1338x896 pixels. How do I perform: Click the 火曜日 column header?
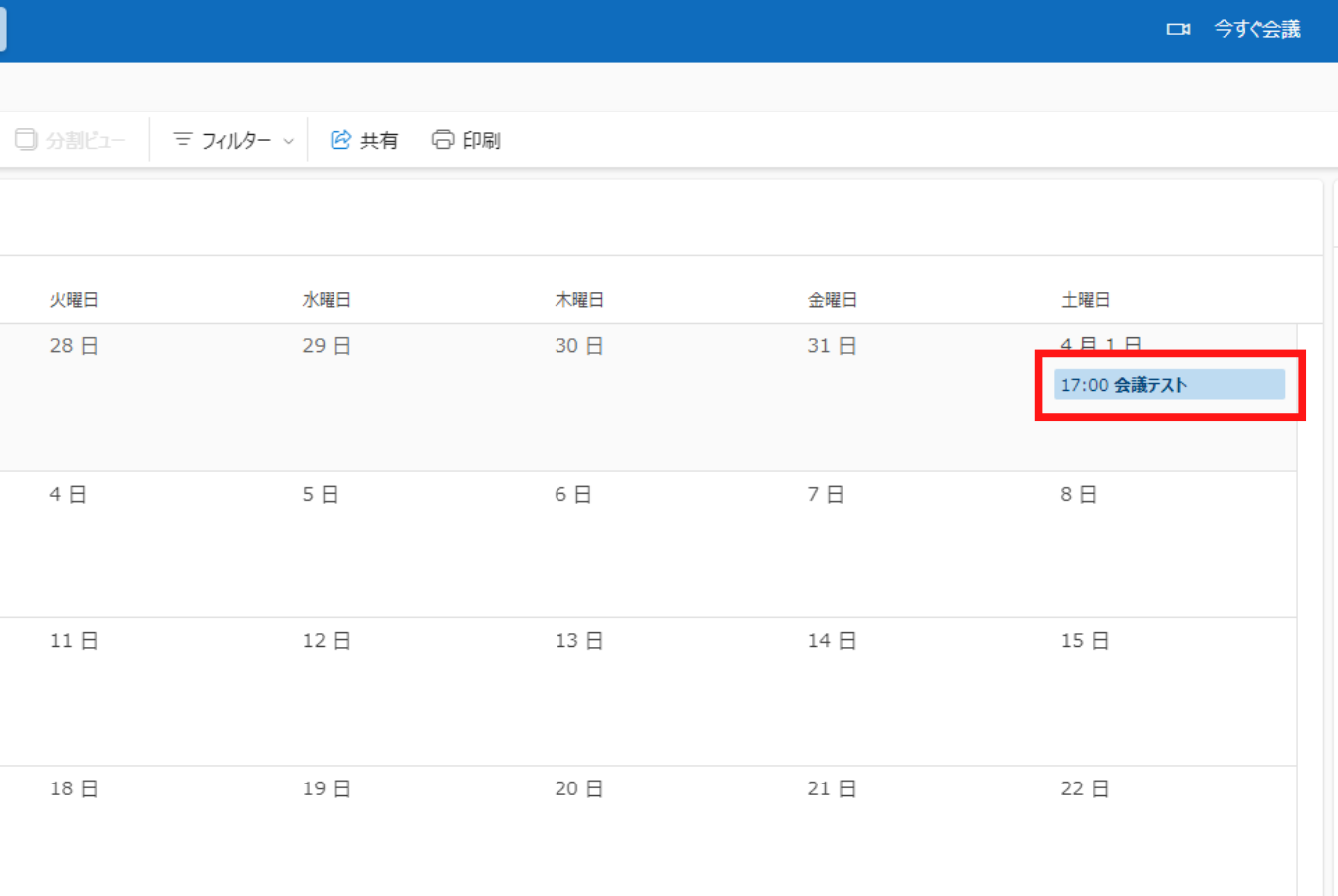click(74, 298)
